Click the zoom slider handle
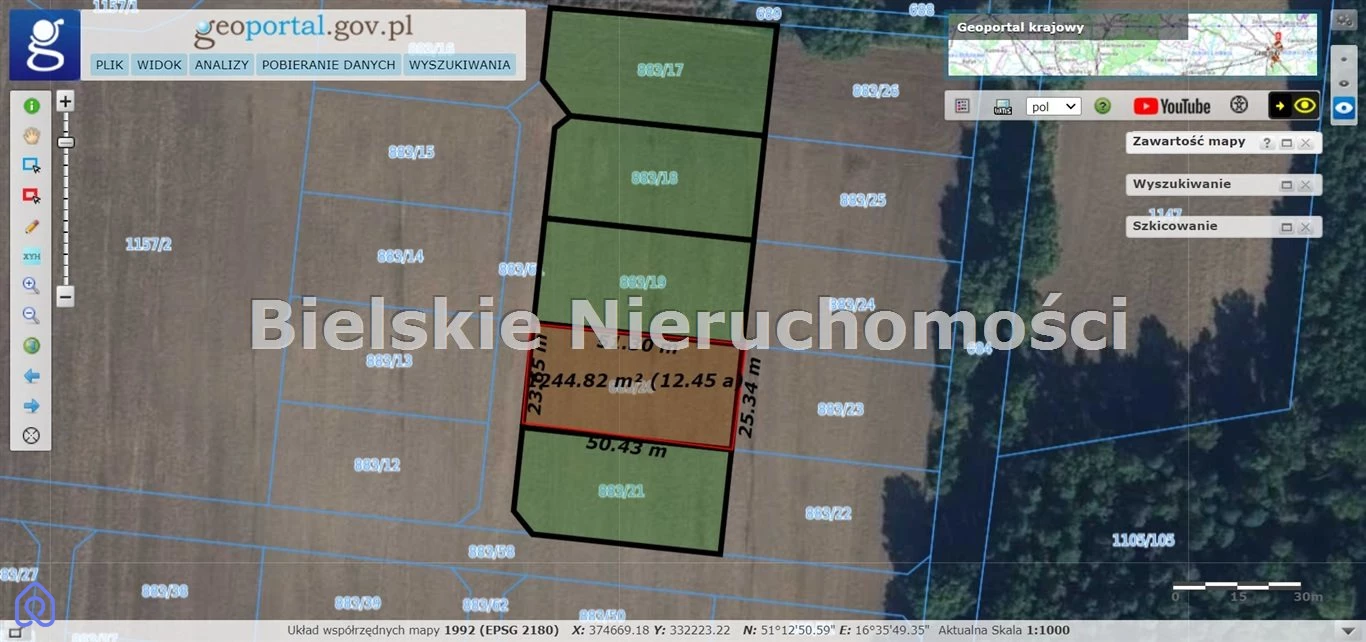Image resolution: width=1366 pixels, height=642 pixels. click(x=65, y=143)
